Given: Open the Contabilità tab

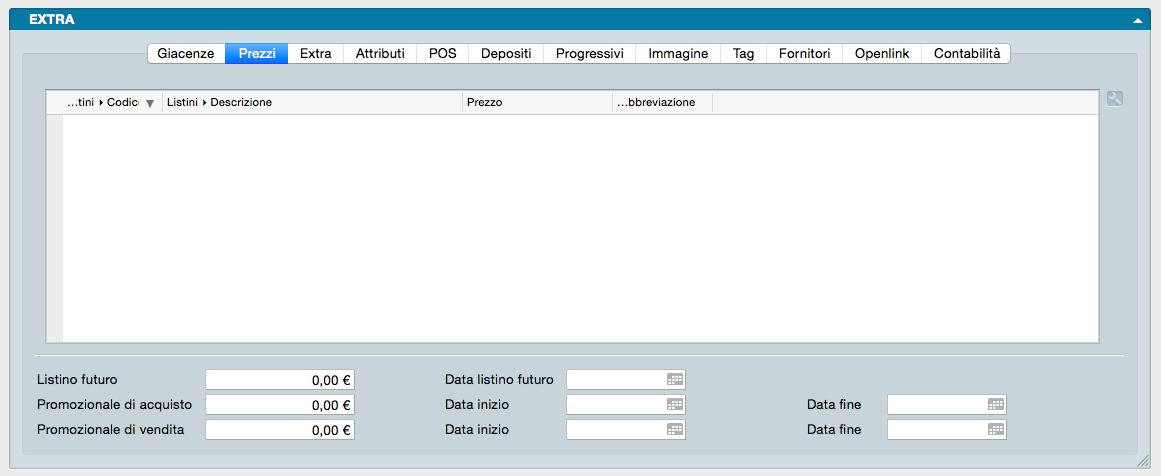Looking at the screenshot, I should point(966,54).
